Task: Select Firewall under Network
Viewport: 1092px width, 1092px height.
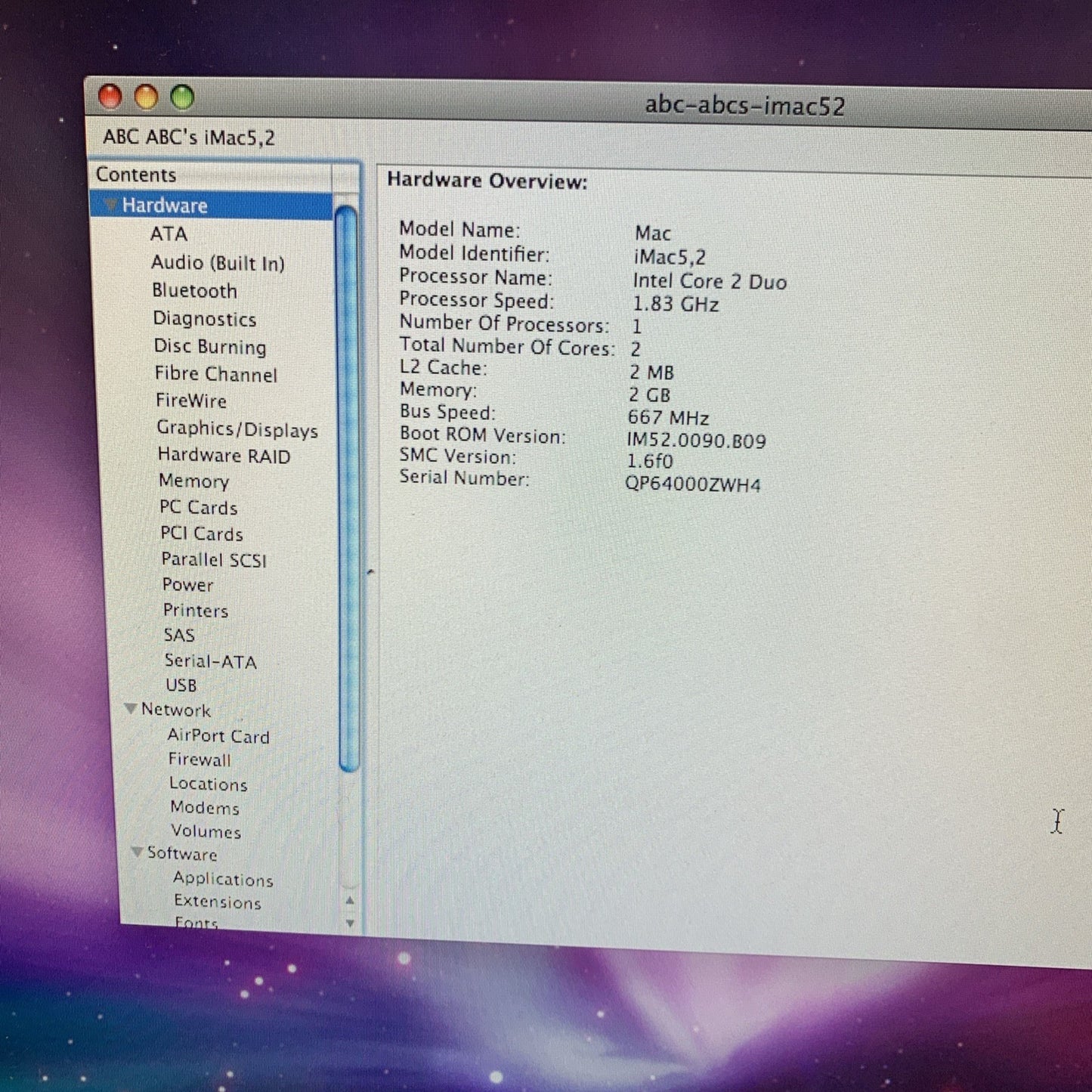Action: tap(200, 759)
